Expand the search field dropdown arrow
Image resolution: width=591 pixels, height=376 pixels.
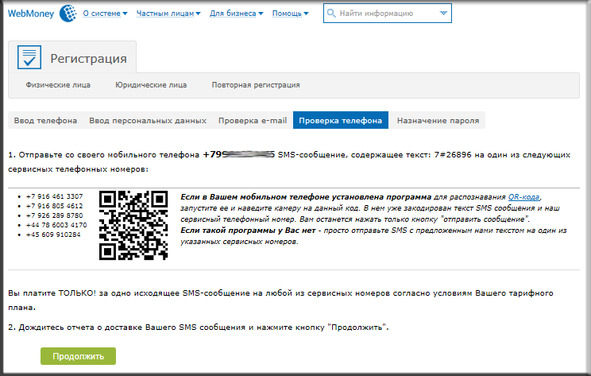tap(443, 13)
